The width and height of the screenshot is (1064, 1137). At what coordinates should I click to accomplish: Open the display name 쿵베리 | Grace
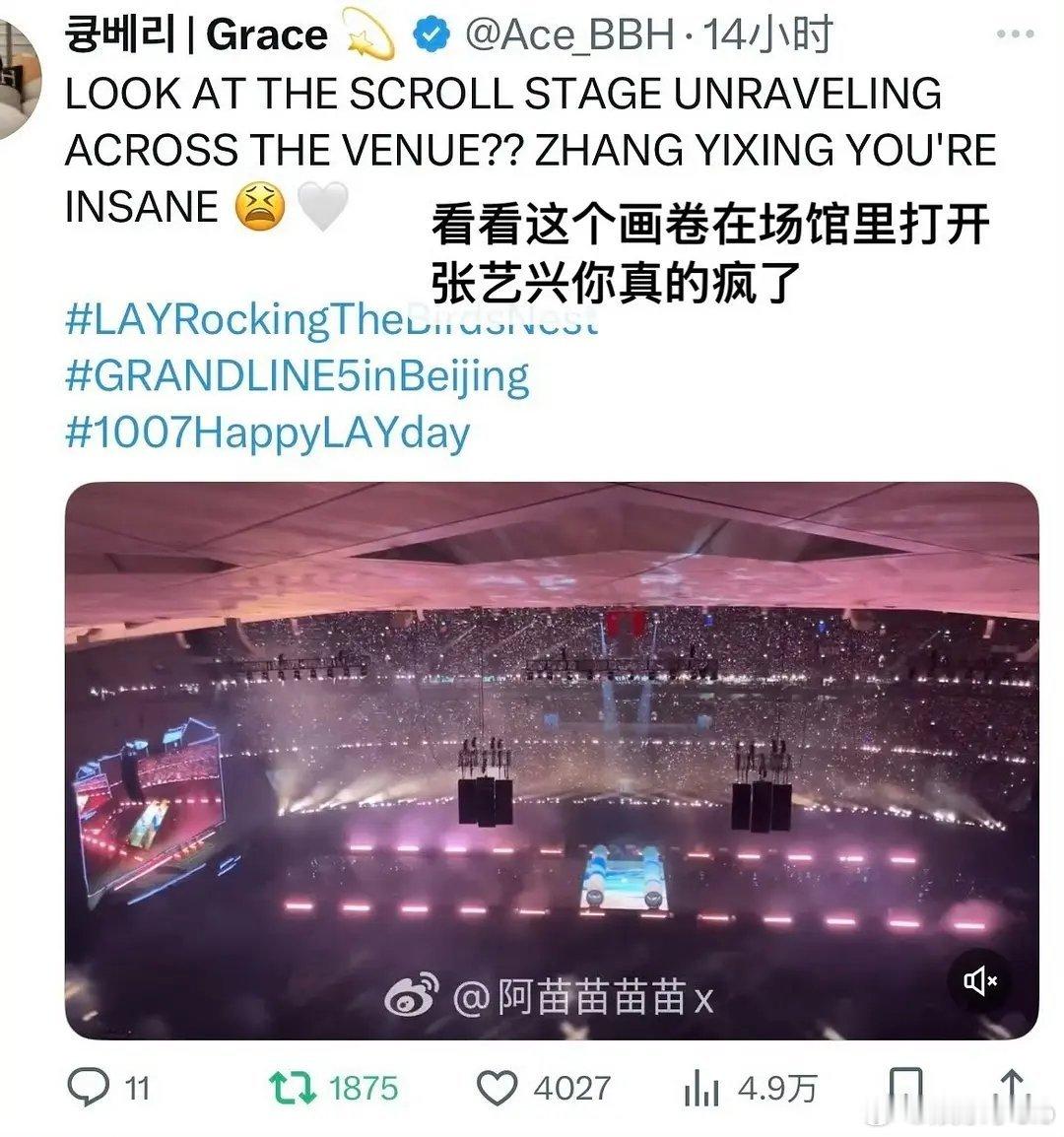(x=196, y=34)
